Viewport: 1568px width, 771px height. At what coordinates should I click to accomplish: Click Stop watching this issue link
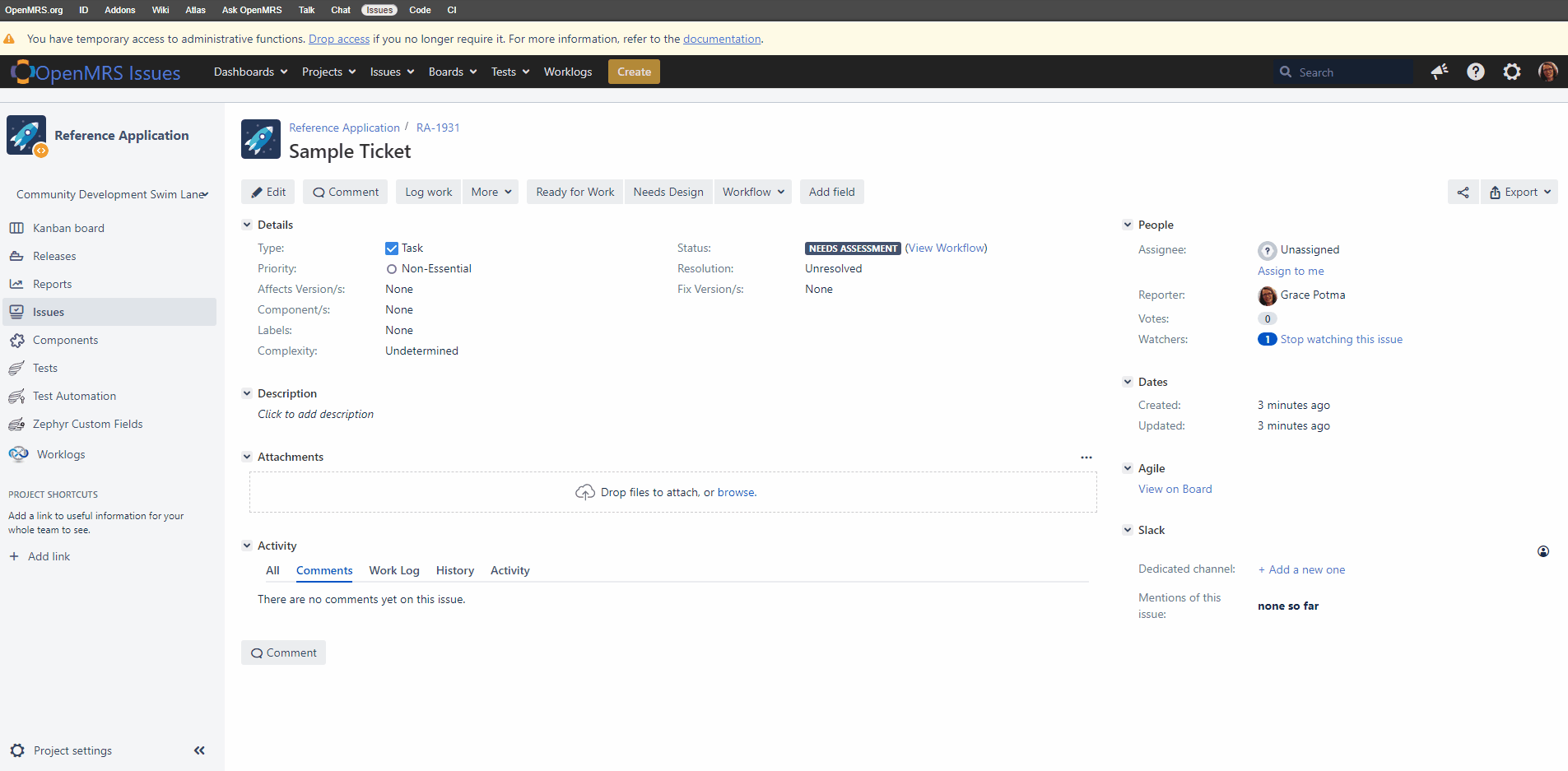(x=1342, y=339)
